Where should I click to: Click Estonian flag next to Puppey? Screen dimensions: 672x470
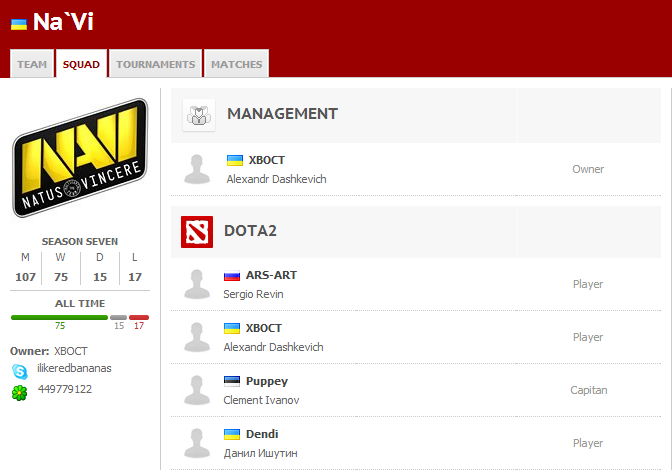point(232,381)
